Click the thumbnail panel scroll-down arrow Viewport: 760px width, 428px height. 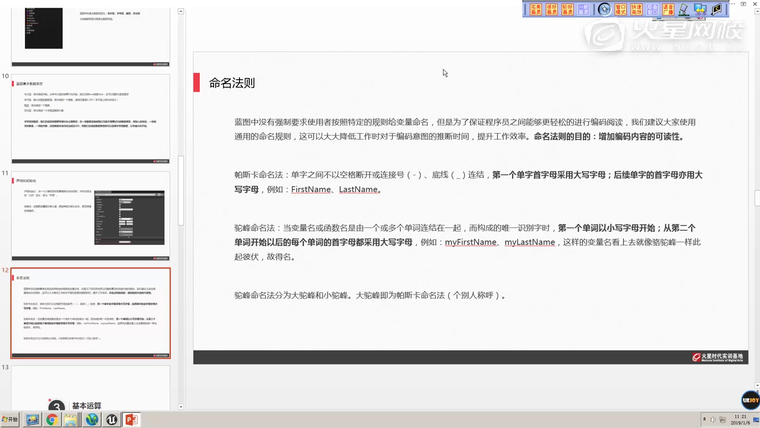[x=180, y=403]
